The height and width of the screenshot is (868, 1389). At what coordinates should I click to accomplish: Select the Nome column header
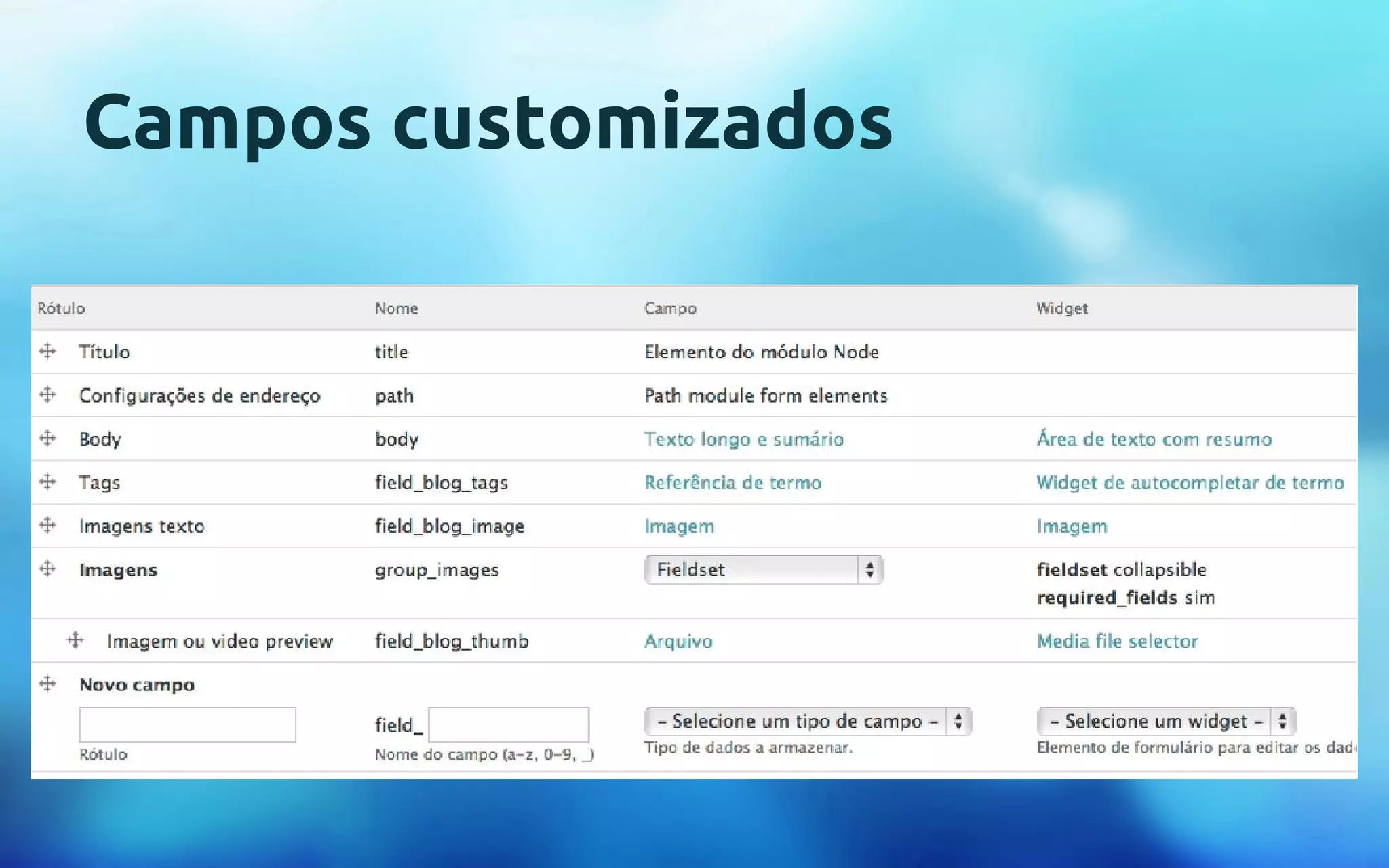pos(397,309)
